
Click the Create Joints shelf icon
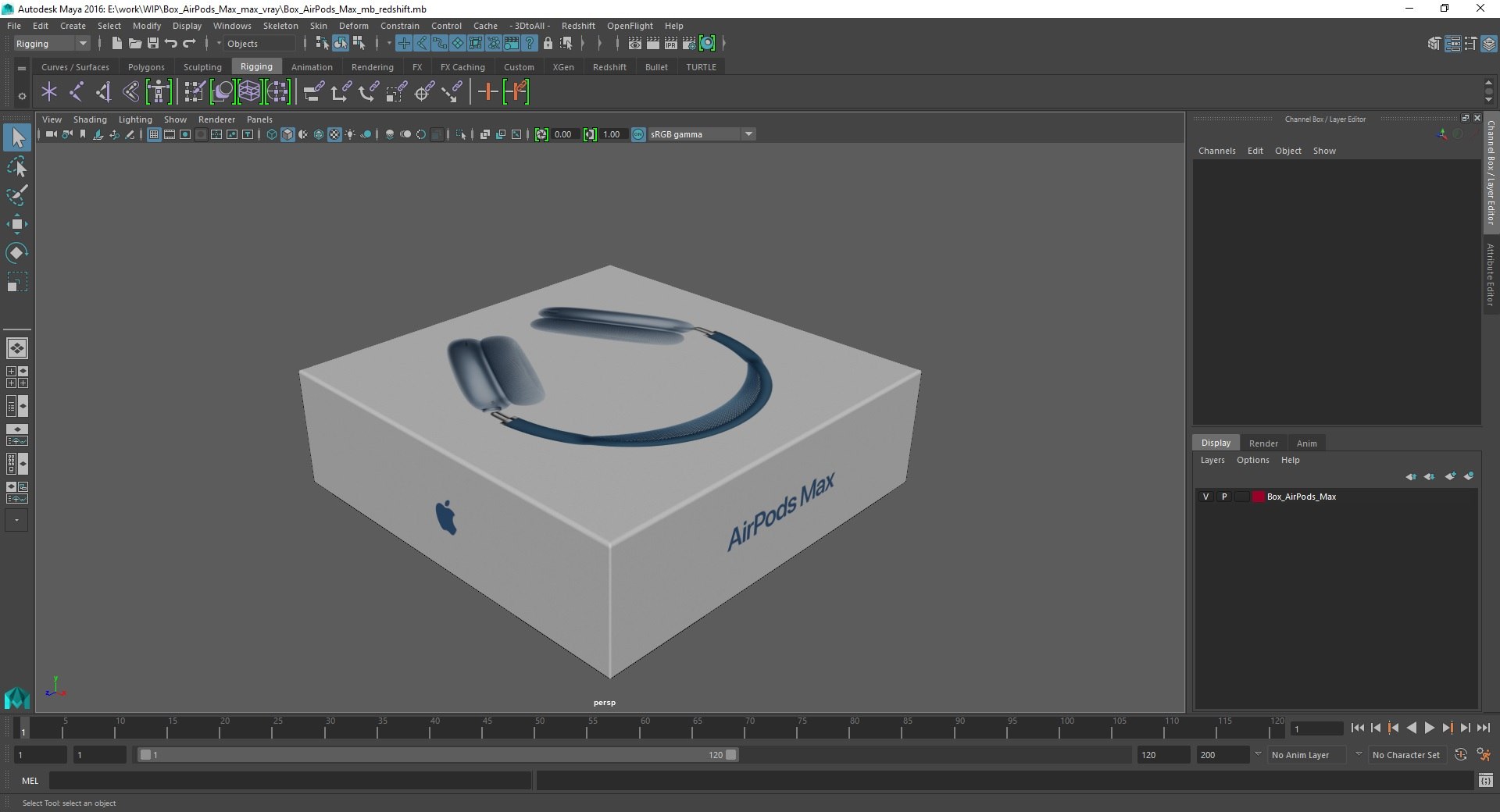click(x=76, y=92)
